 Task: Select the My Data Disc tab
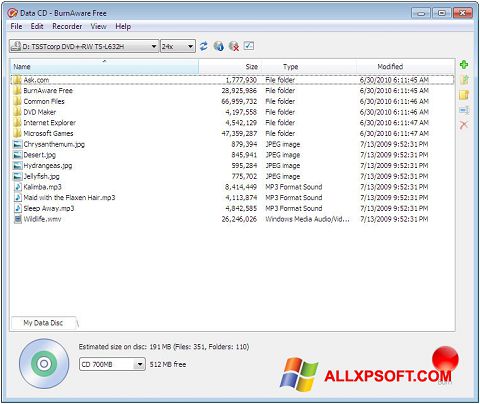(43, 323)
